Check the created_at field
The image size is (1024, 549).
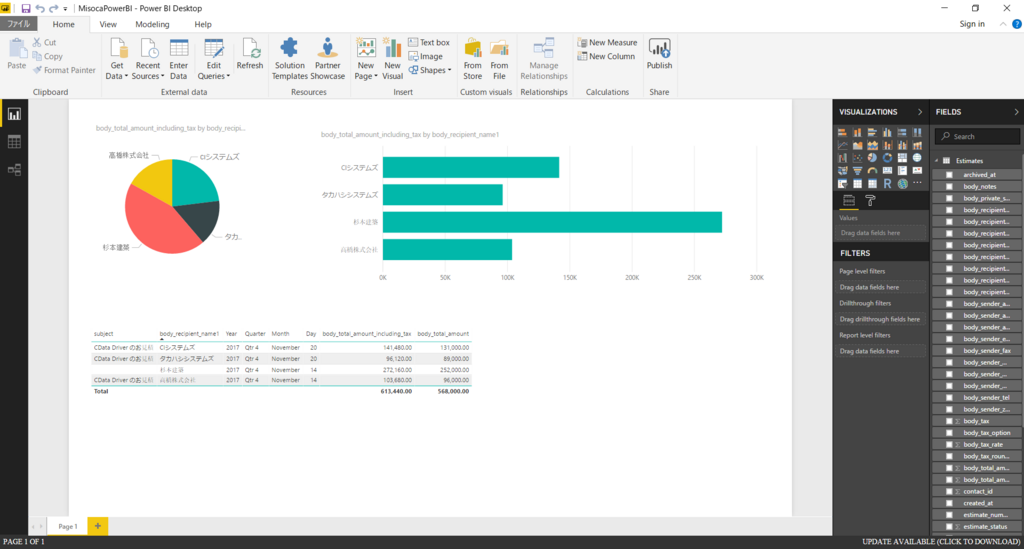click(x=949, y=503)
